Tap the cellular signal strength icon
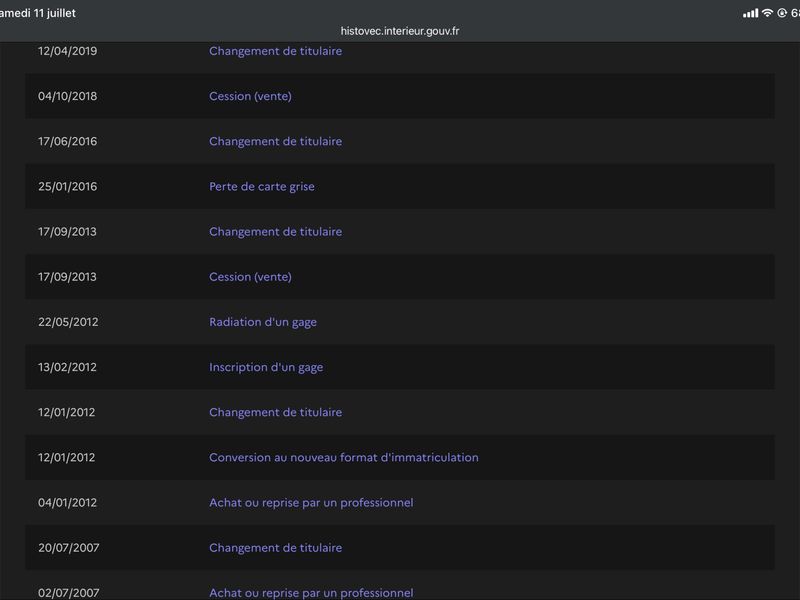The height and width of the screenshot is (600, 800). (751, 13)
